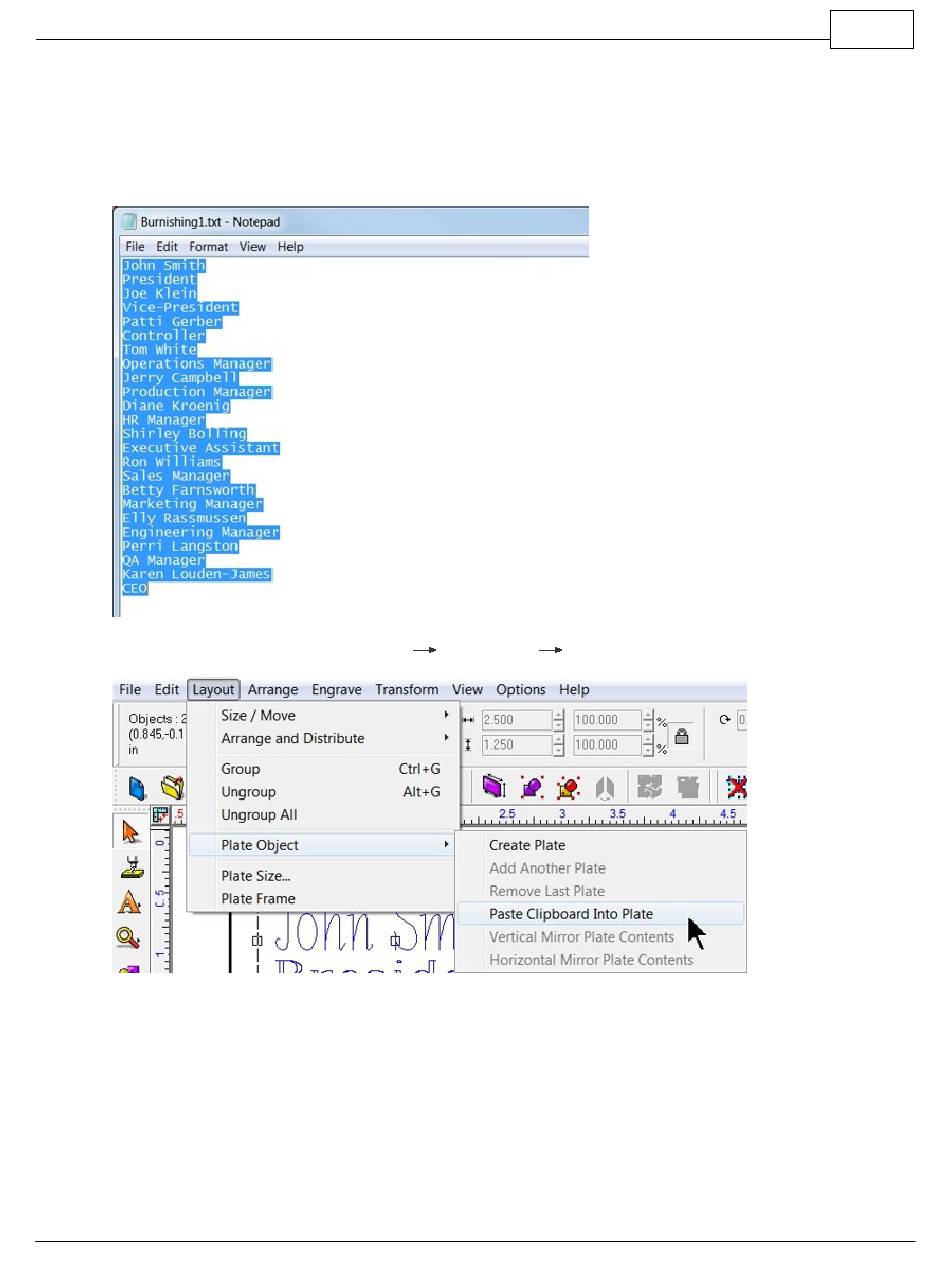Click the grayed weld icon in the toolbar

click(x=652, y=787)
